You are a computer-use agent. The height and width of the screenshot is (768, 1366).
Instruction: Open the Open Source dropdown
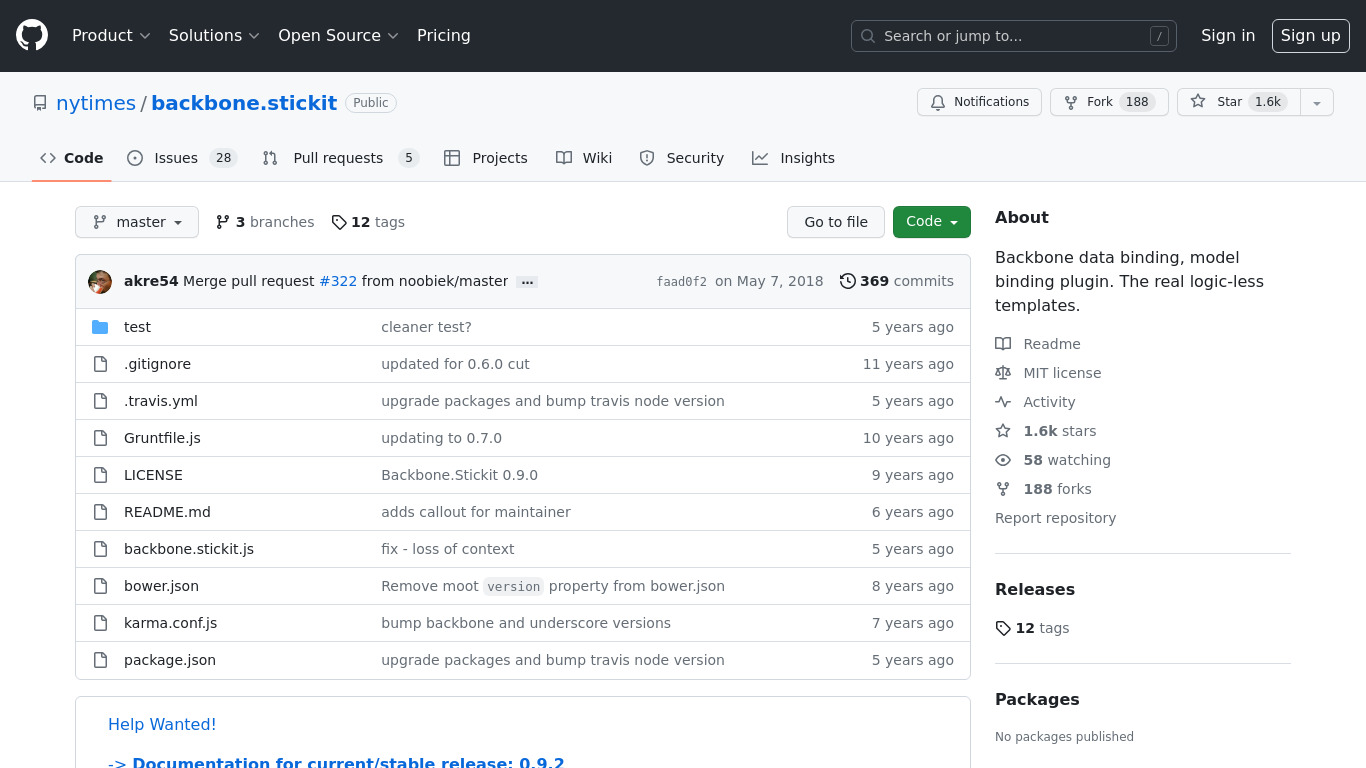[x=338, y=35]
